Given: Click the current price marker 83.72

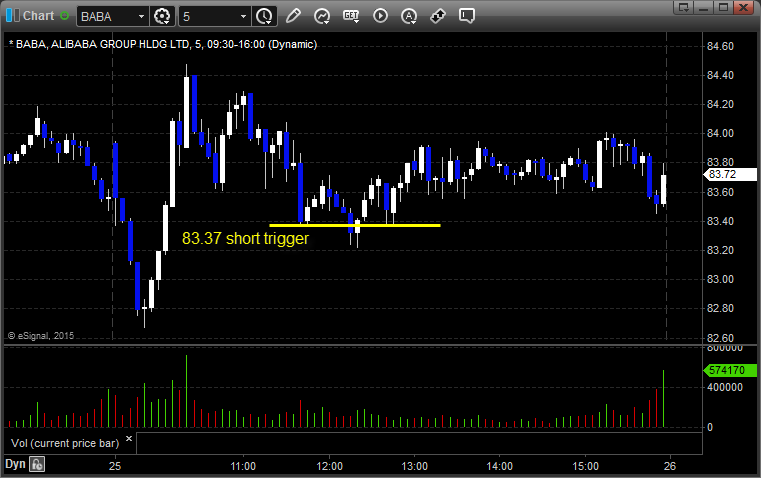Looking at the screenshot, I should pyautogui.click(x=730, y=175).
